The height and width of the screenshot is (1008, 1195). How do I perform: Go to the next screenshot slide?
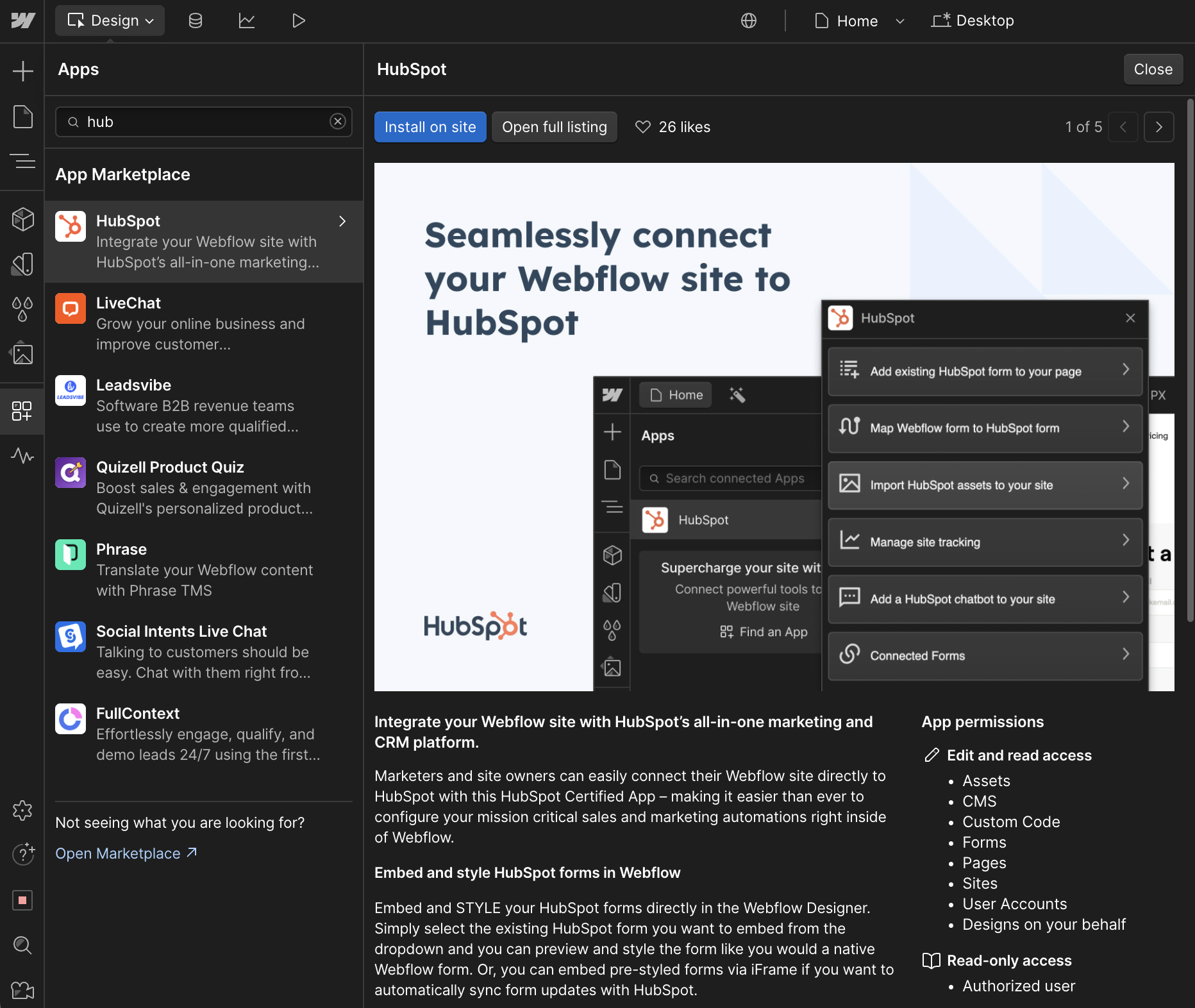click(1158, 127)
